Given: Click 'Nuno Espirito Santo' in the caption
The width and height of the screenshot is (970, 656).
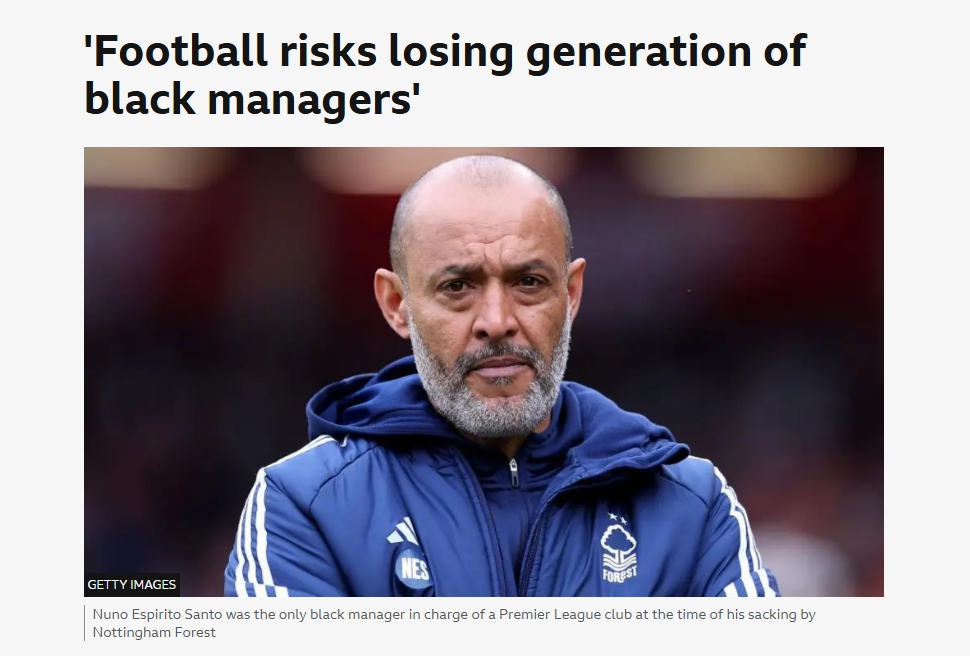Looking at the screenshot, I should point(158,615).
